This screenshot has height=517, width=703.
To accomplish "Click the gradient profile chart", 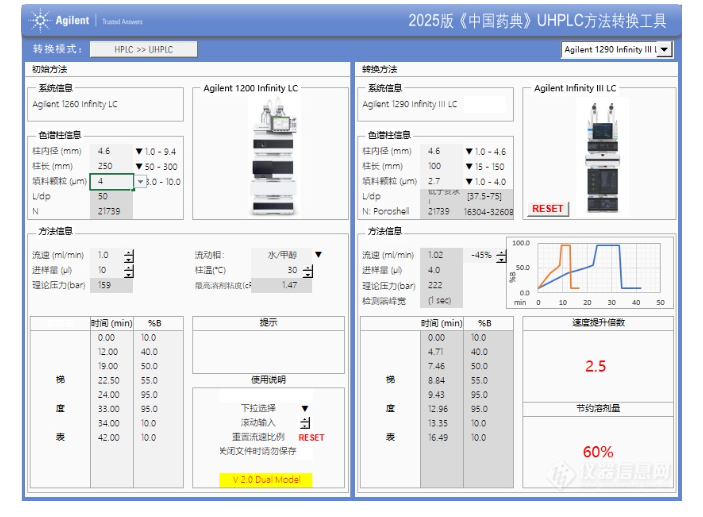I will [590, 272].
